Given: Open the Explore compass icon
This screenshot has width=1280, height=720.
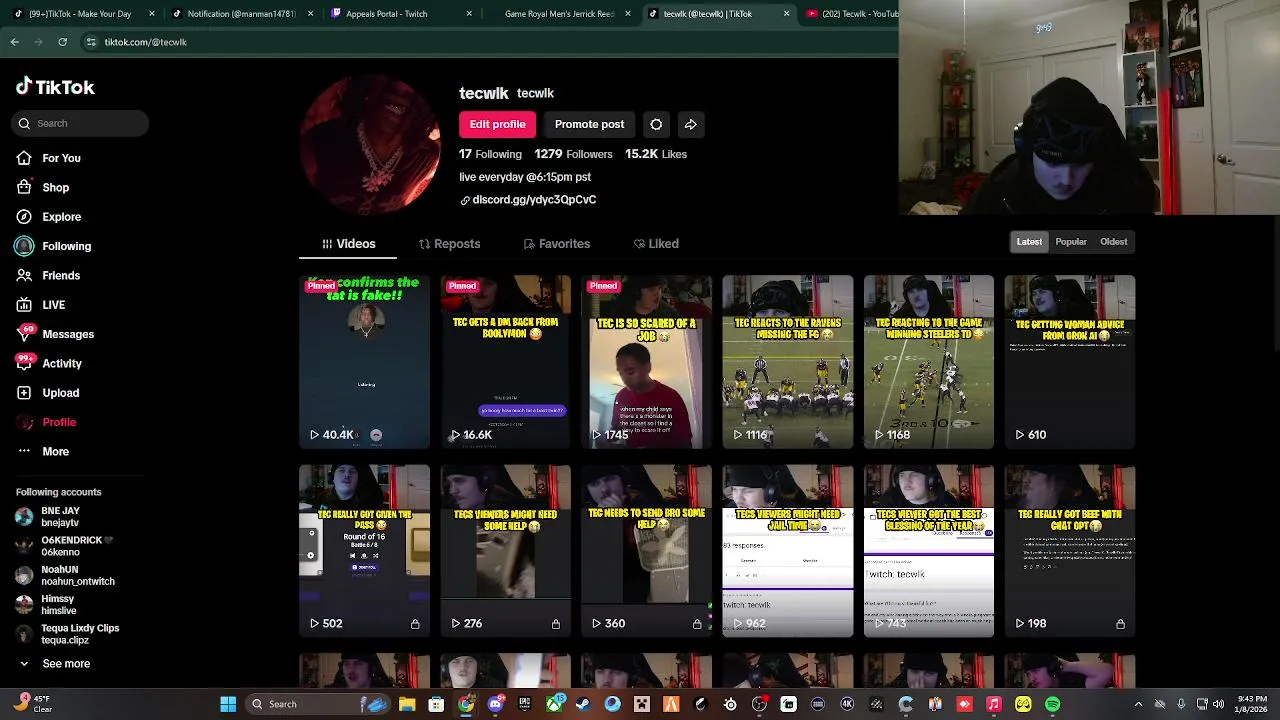Looking at the screenshot, I should [24, 216].
